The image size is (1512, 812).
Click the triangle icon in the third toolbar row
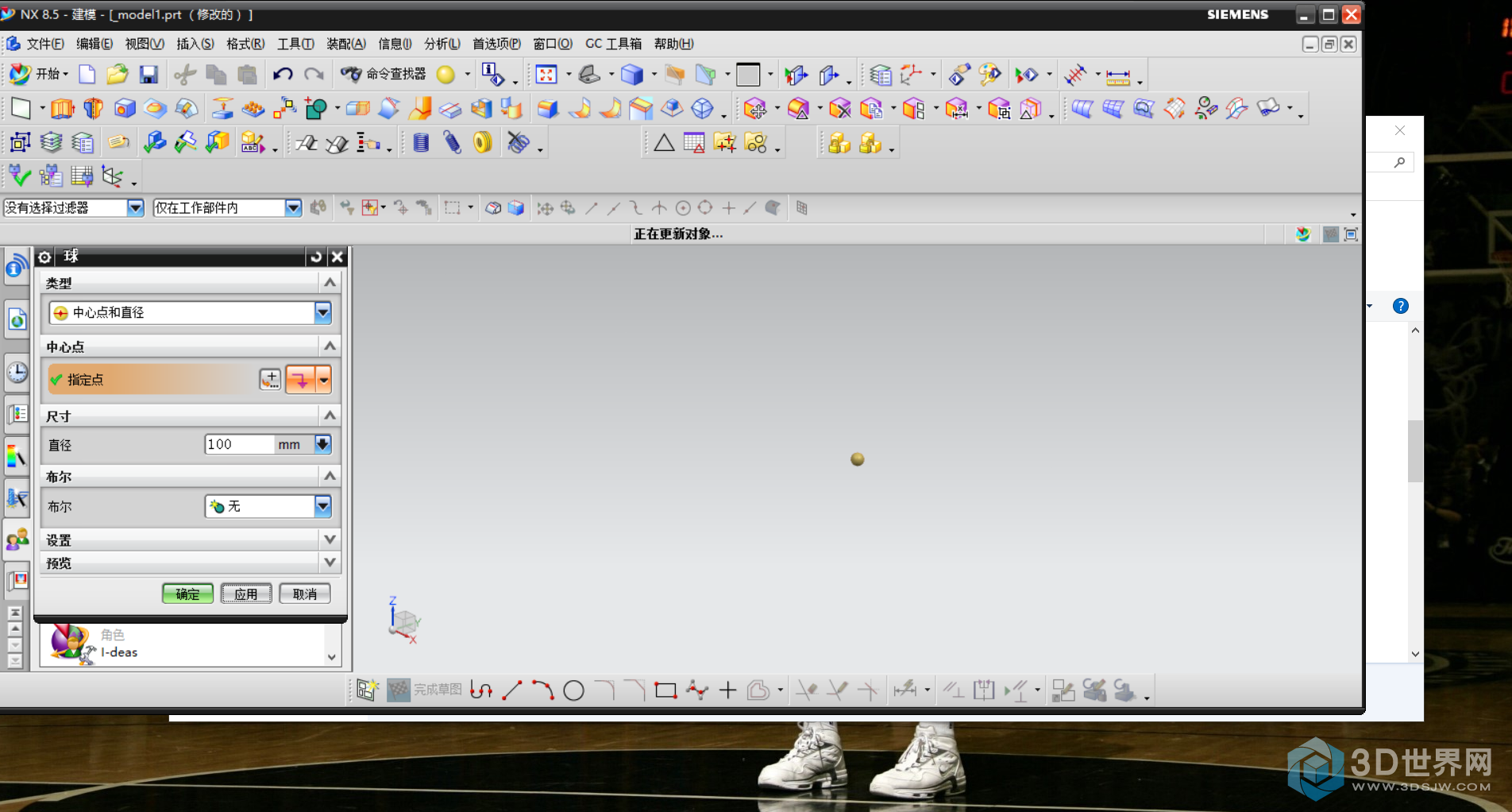point(664,143)
